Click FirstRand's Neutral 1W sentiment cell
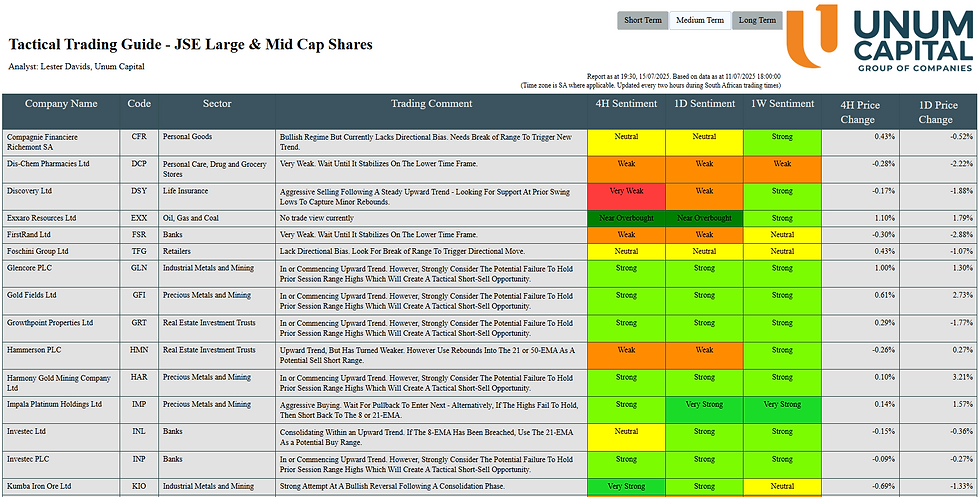This screenshot has height=497, width=980. pos(782,235)
